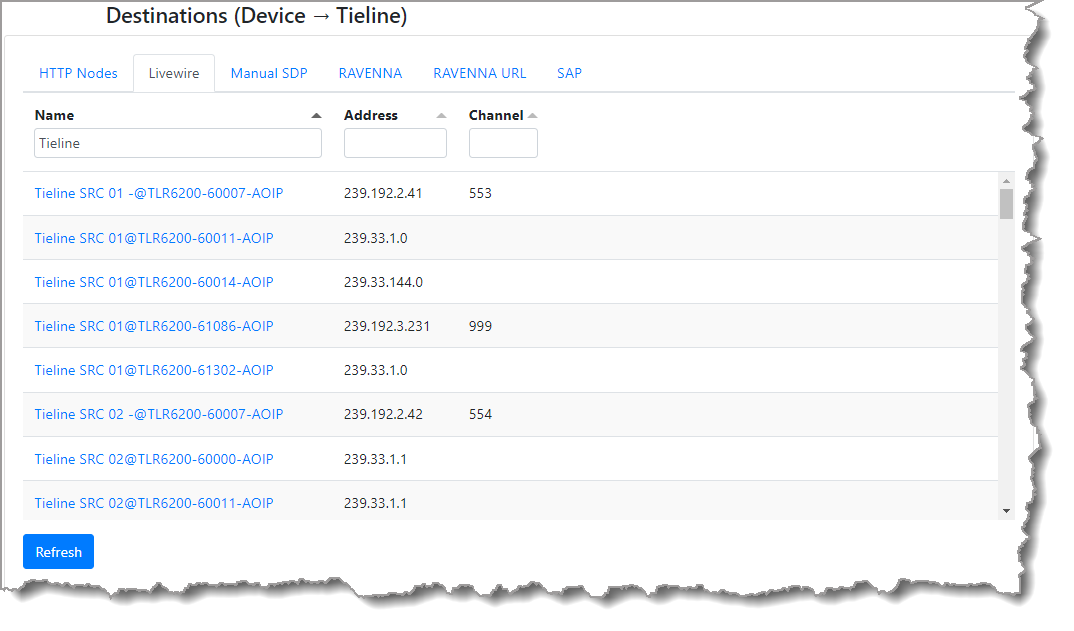
Task: Open Tieline SRC 02@TLR6200-60000-AOIP link
Action: pyautogui.click(x=154, y=459)
